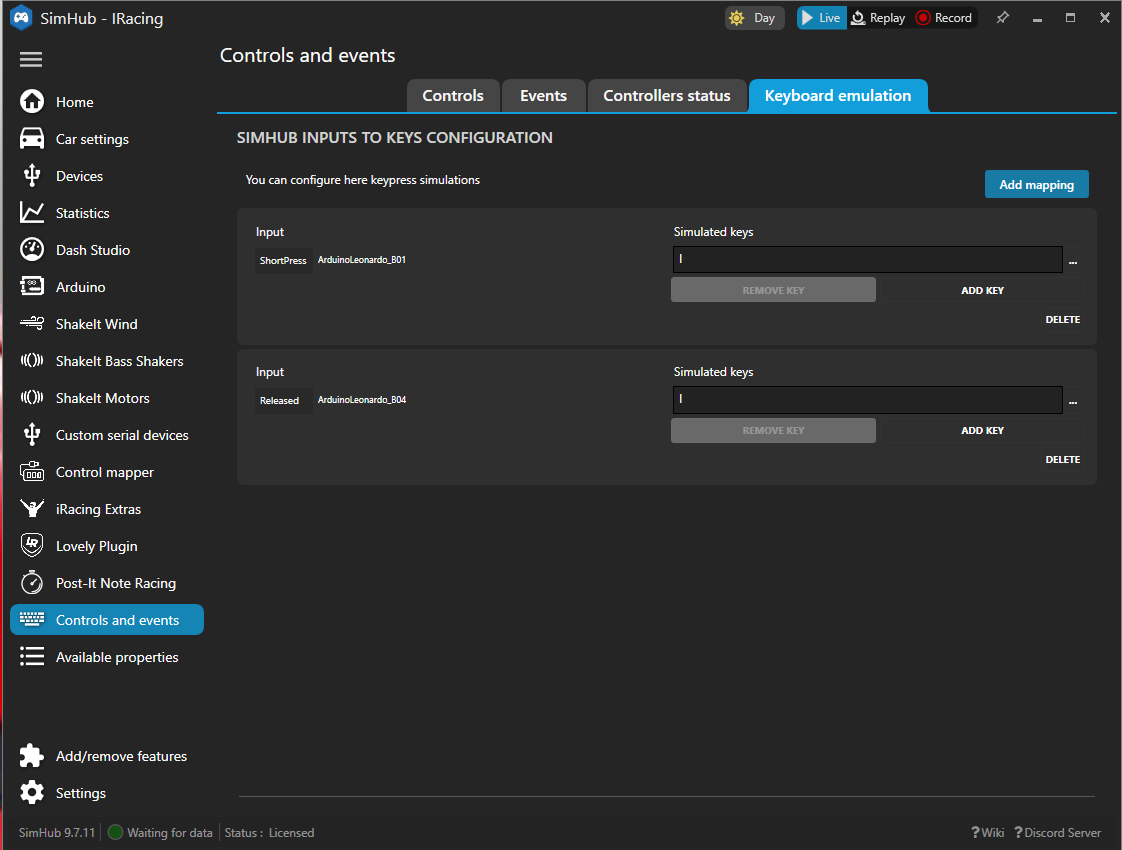The width and height of the screenshot is (1122, 850).
Task: Delete the ArduinoLeonardo_B01 mapping
Action: (1063, 319)
